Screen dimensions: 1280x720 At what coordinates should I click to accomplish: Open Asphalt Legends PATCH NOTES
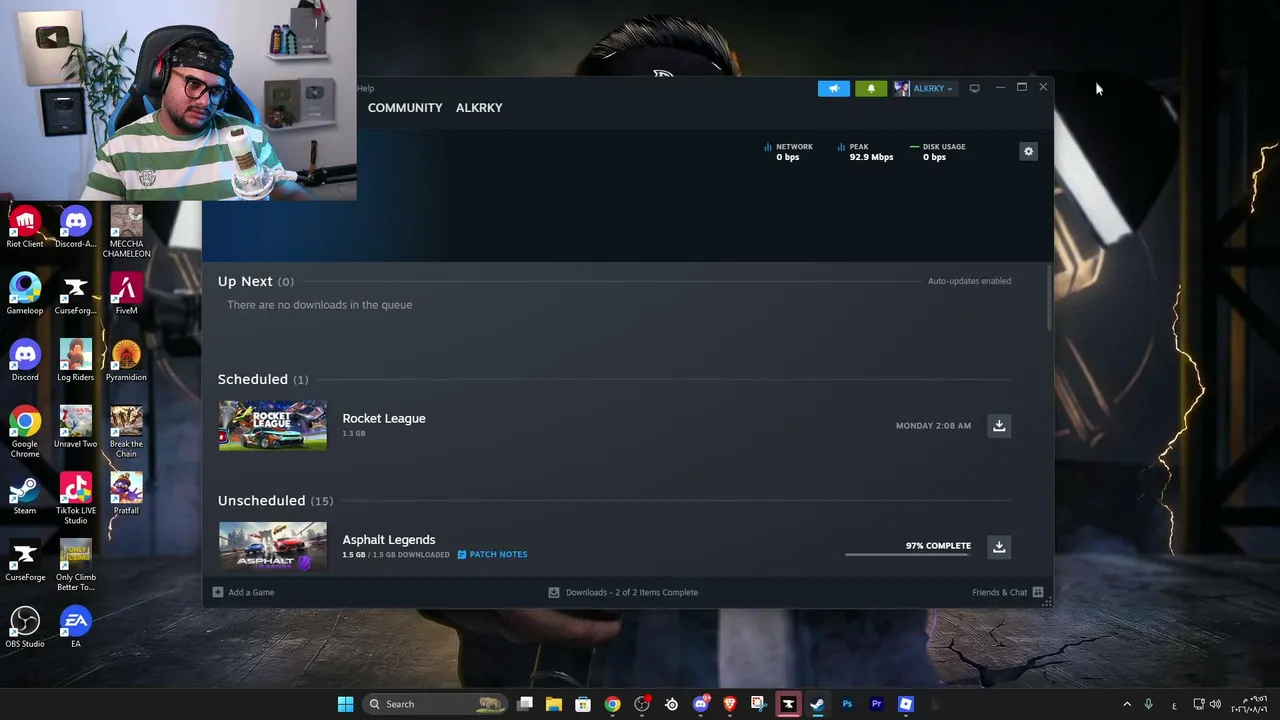click(x=492, y=554)
